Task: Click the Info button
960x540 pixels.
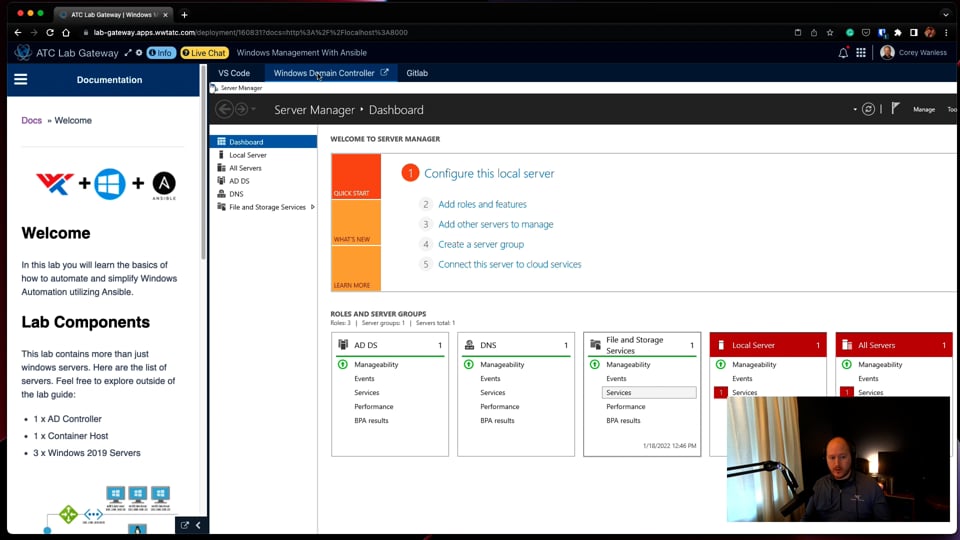Action: coord(161,53)
